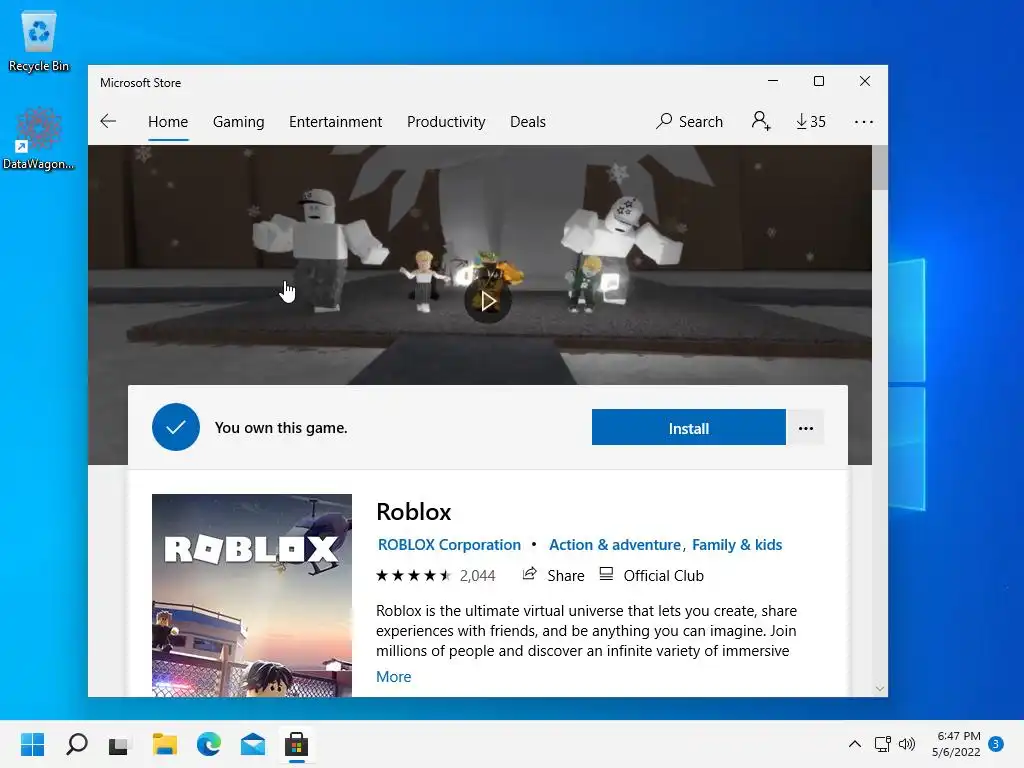Click the 2,044 ratings count
The image size is (1024, 768).
coord(477,575)
